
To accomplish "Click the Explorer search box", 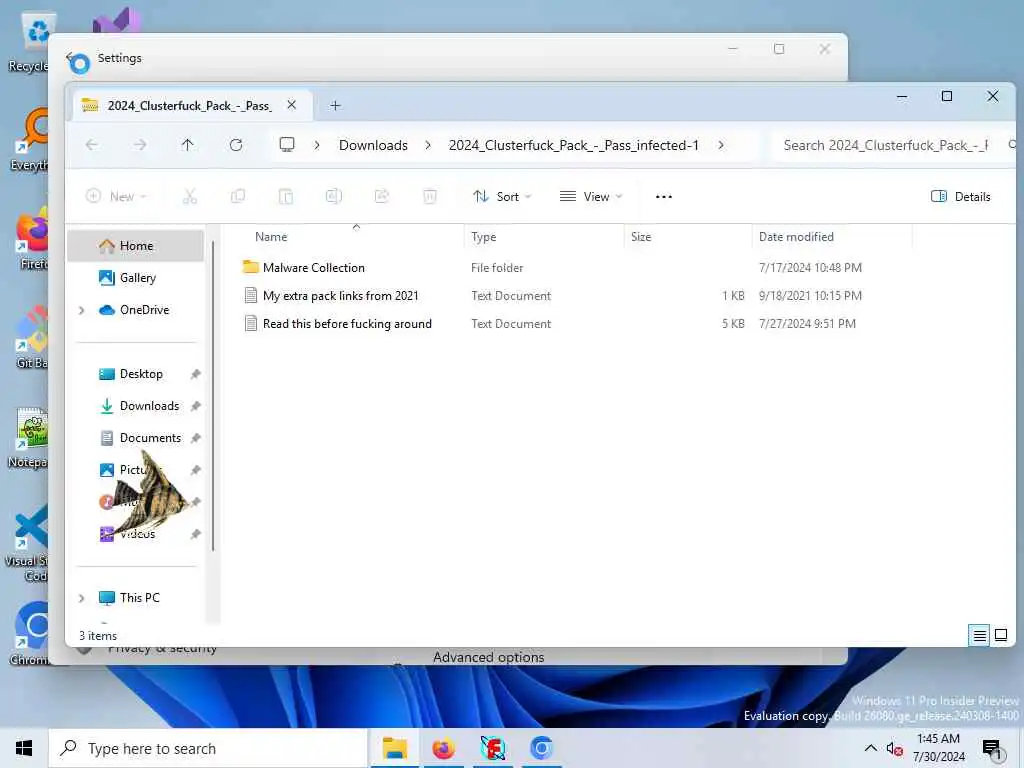I will coord(891,145).
